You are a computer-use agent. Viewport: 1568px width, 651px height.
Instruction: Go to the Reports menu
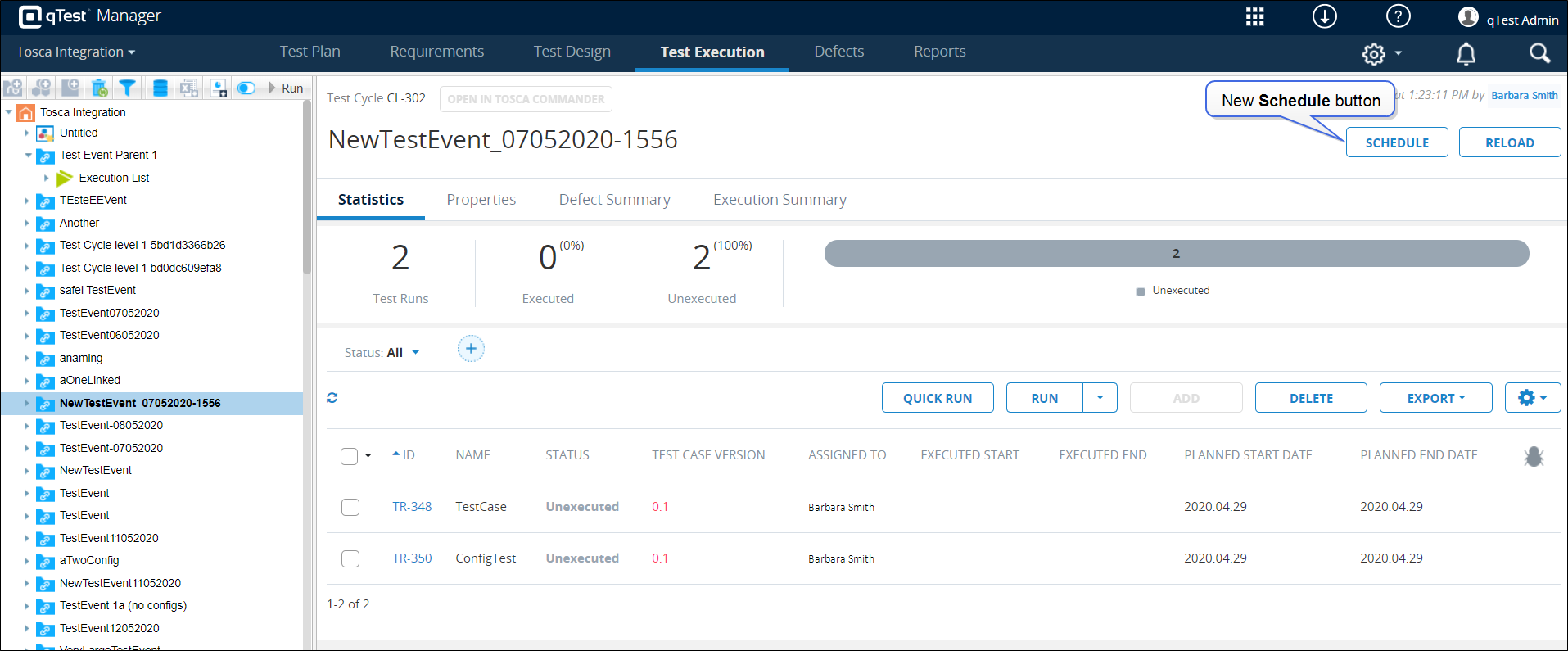coord(939,52)
